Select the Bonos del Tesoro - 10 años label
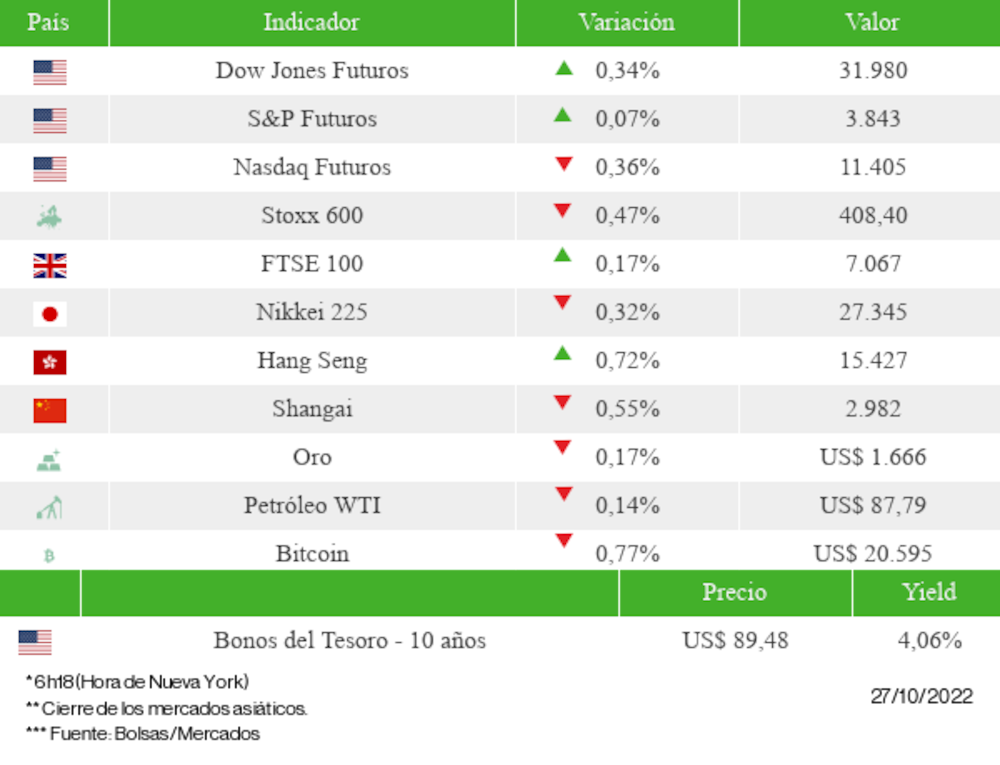The width and height of the screenshot is (1000, 765). (x=349, y=641)
